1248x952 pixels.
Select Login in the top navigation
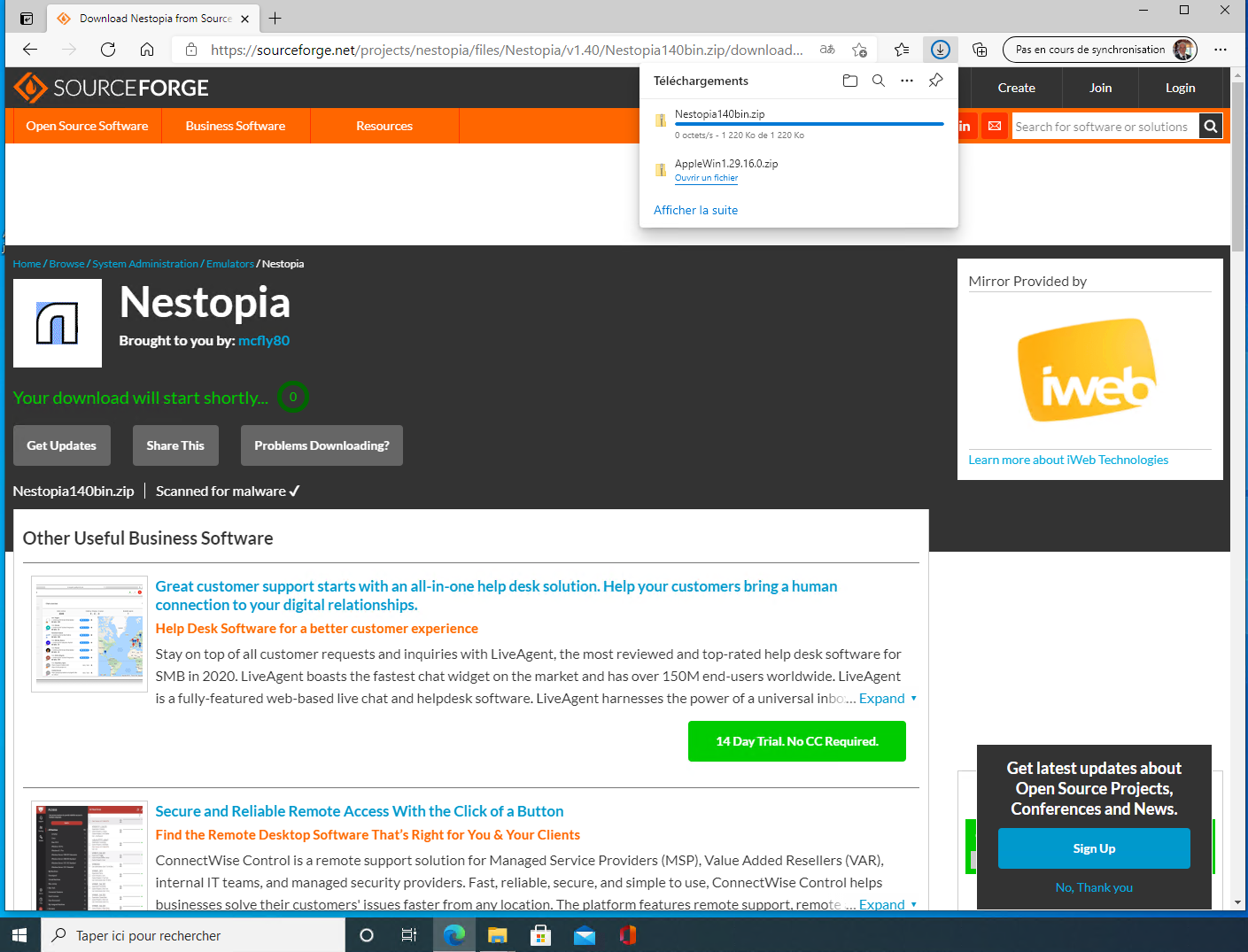coord(1180,88)
